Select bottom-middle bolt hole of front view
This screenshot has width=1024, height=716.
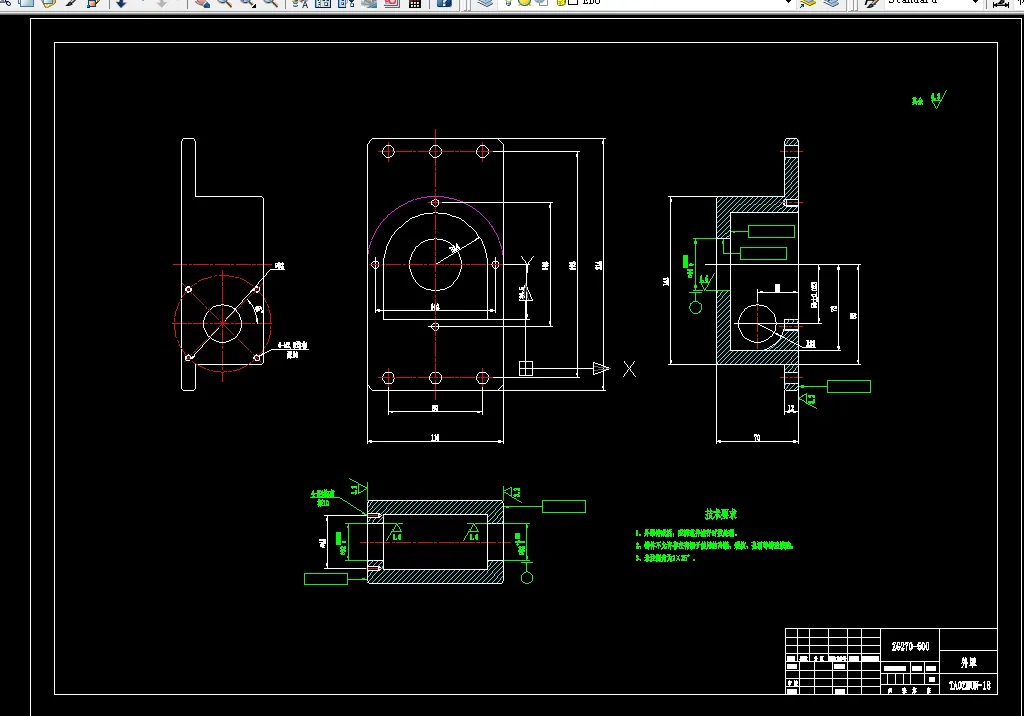pos(436,378)
